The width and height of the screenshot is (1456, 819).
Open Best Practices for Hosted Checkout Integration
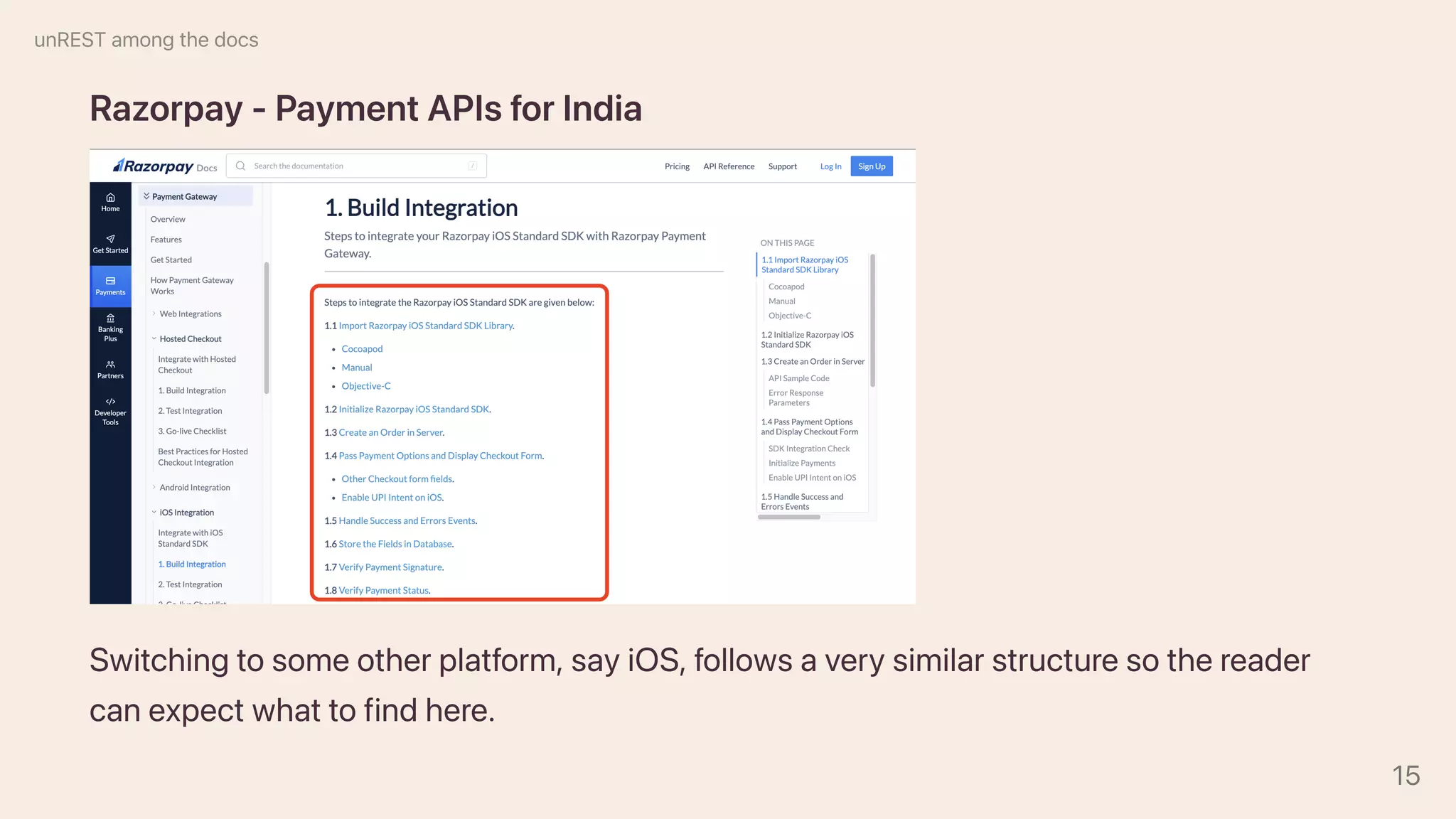(203, 456)
